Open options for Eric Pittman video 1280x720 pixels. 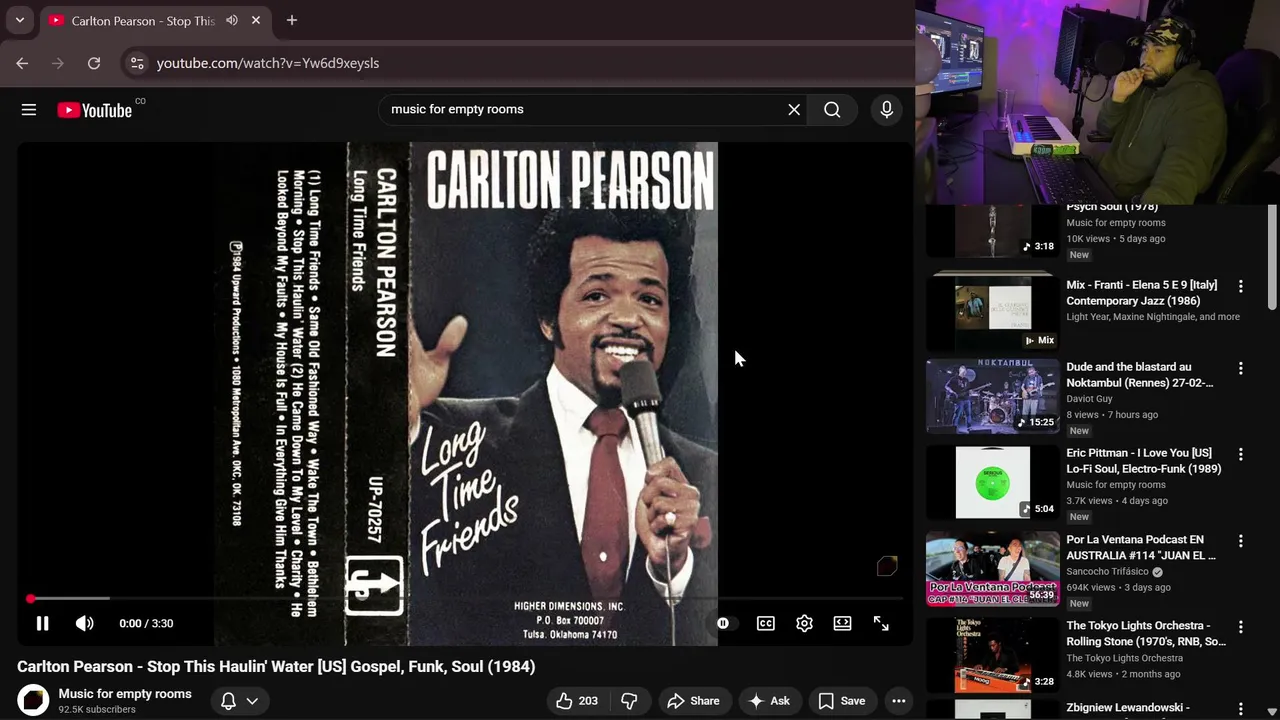point(1241,454)
